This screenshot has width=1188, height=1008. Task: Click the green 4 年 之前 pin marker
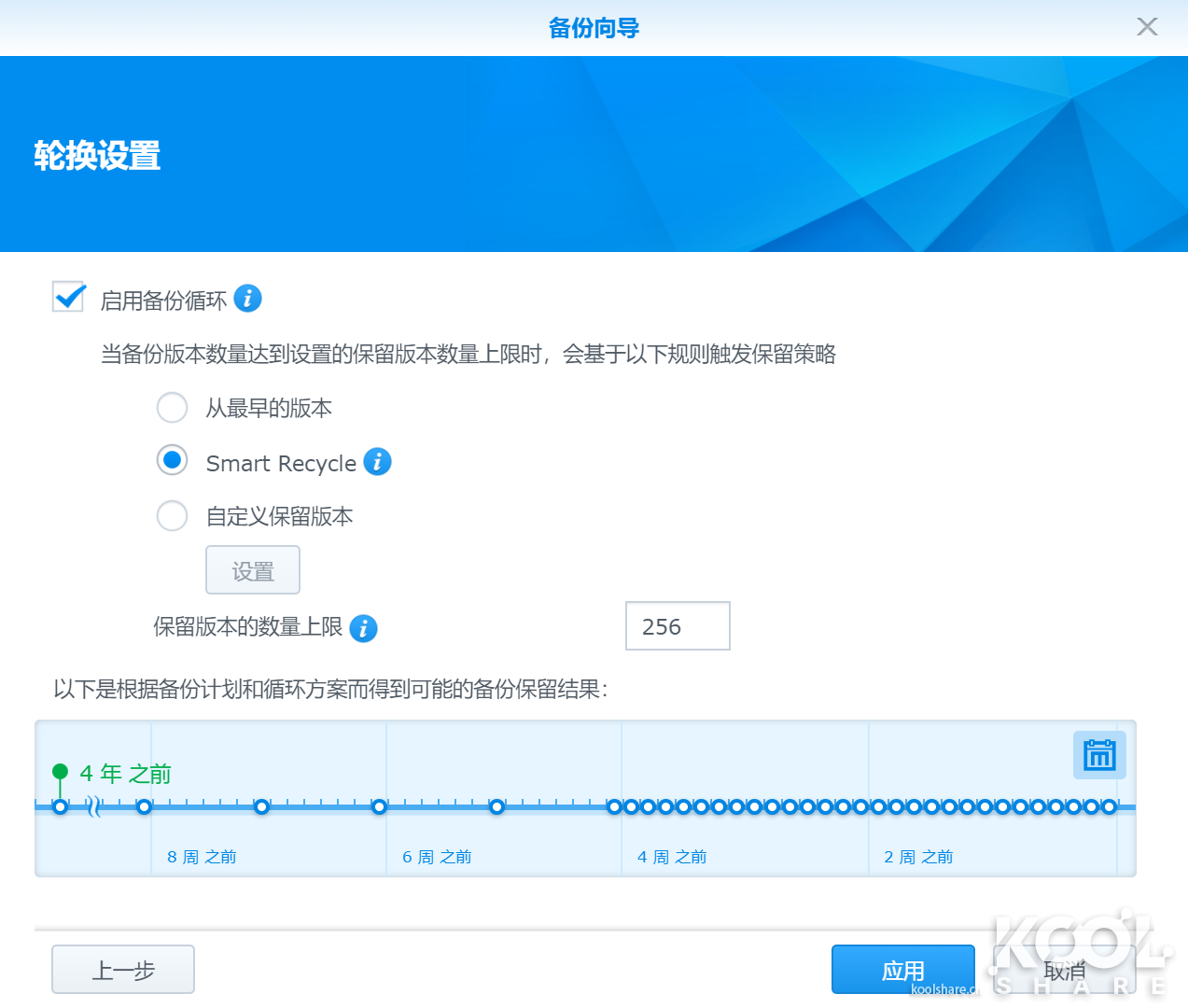point(61,773)
